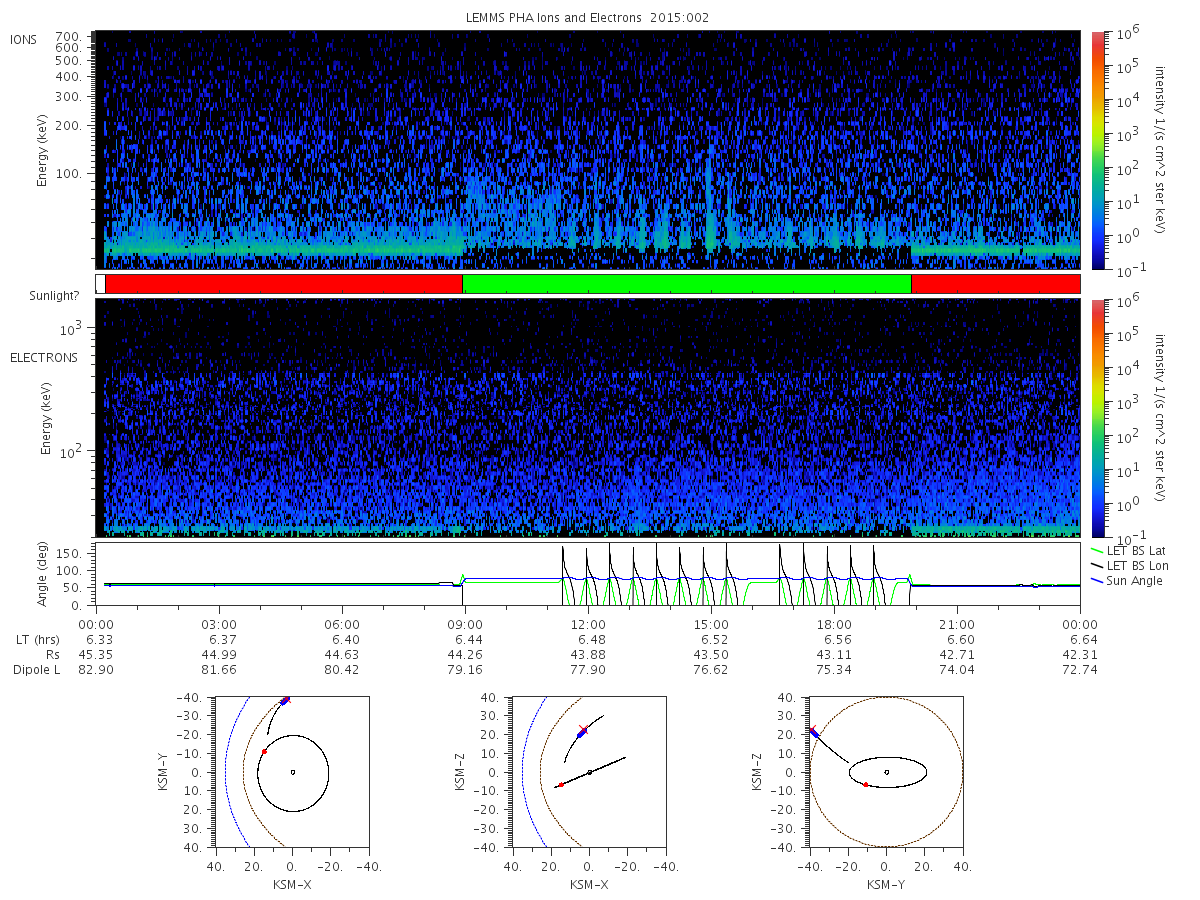Image resolution: width=1200 pixels, height=900 pixels.
Task: Select the ions panel intensity colorbar
Action: [1098, 150]
